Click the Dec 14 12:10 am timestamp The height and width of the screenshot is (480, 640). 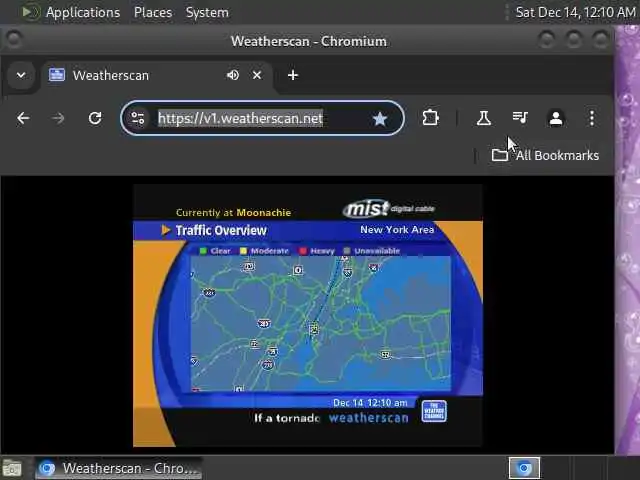(x=370, y=403)
